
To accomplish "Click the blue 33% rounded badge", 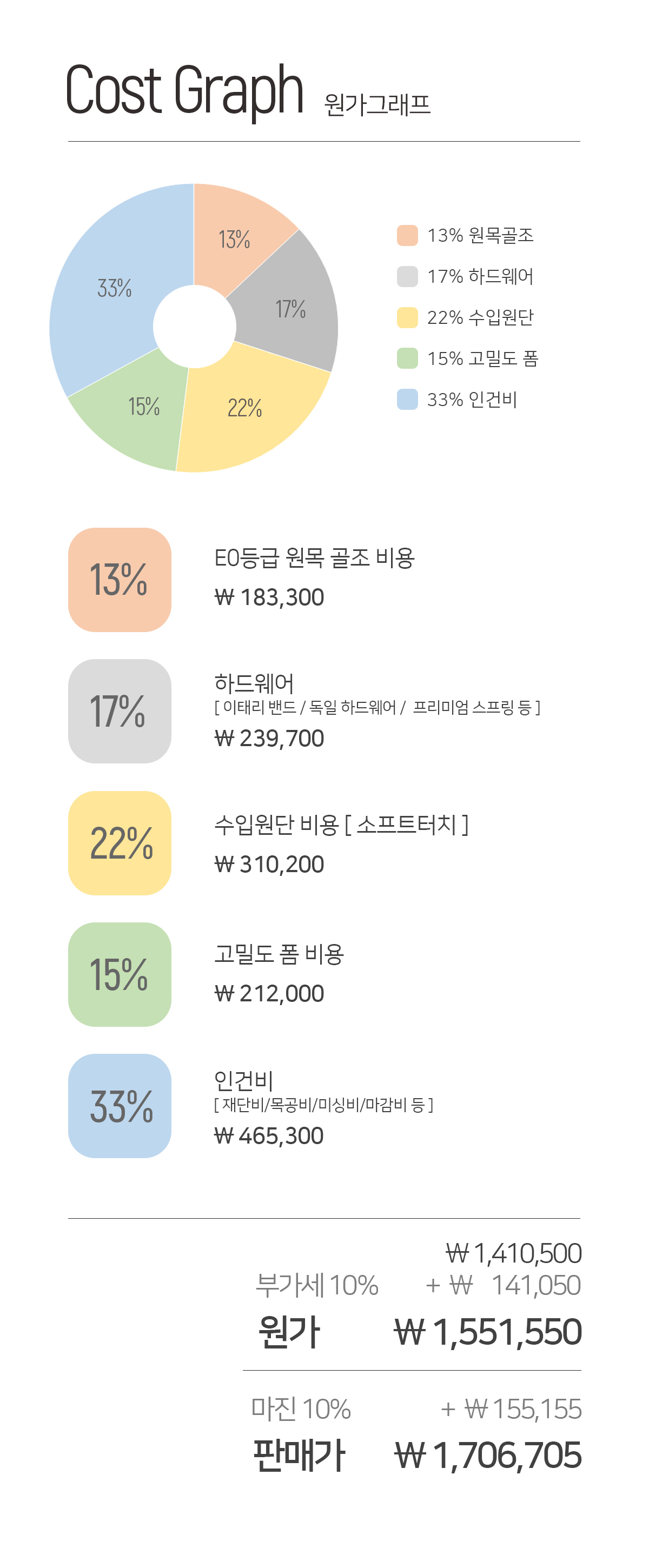I will click(120, 1106).
